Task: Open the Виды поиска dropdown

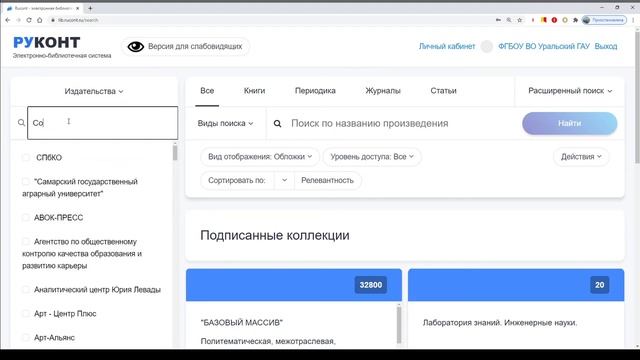Action: (x=225, y=123)
